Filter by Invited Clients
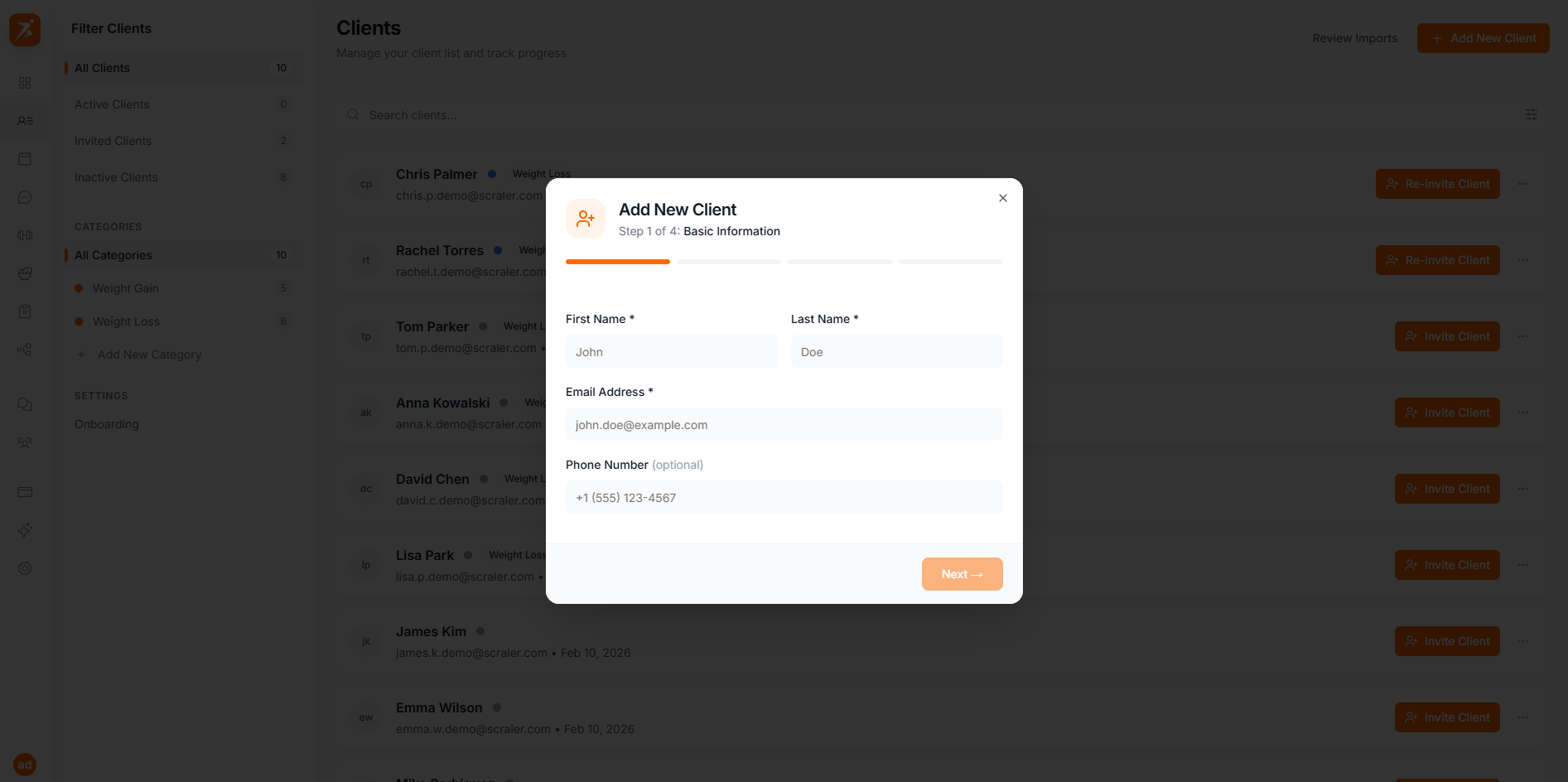Screen dimensions: 1568x782 (113, 141)
